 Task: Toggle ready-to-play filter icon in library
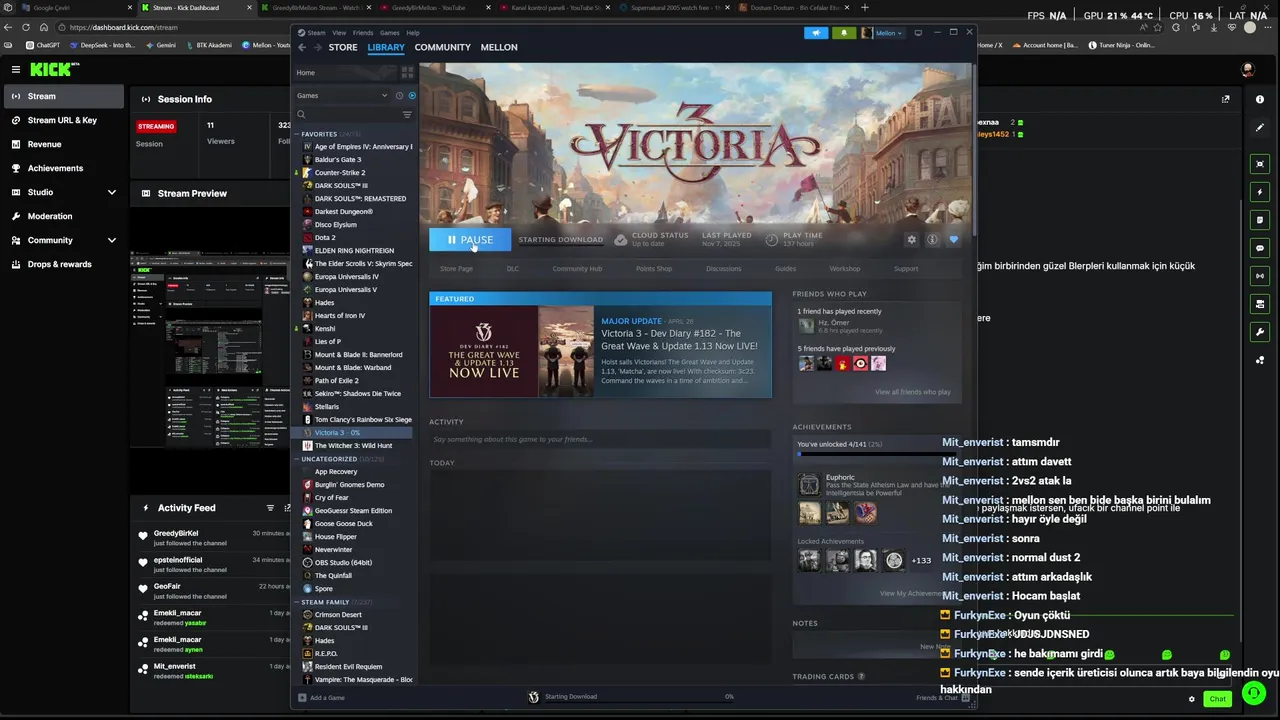click(x=411, y=95)
